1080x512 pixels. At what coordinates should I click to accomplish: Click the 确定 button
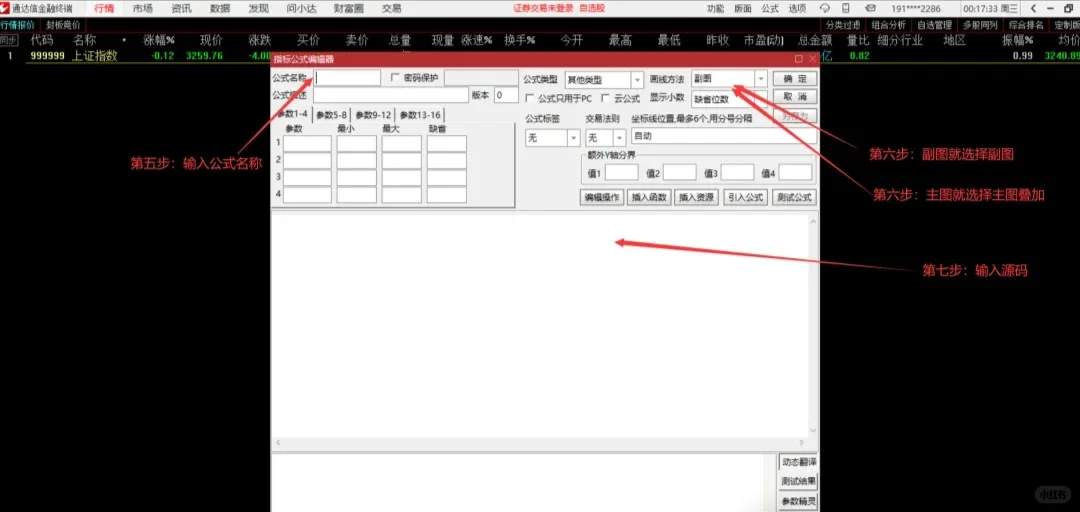795,79
